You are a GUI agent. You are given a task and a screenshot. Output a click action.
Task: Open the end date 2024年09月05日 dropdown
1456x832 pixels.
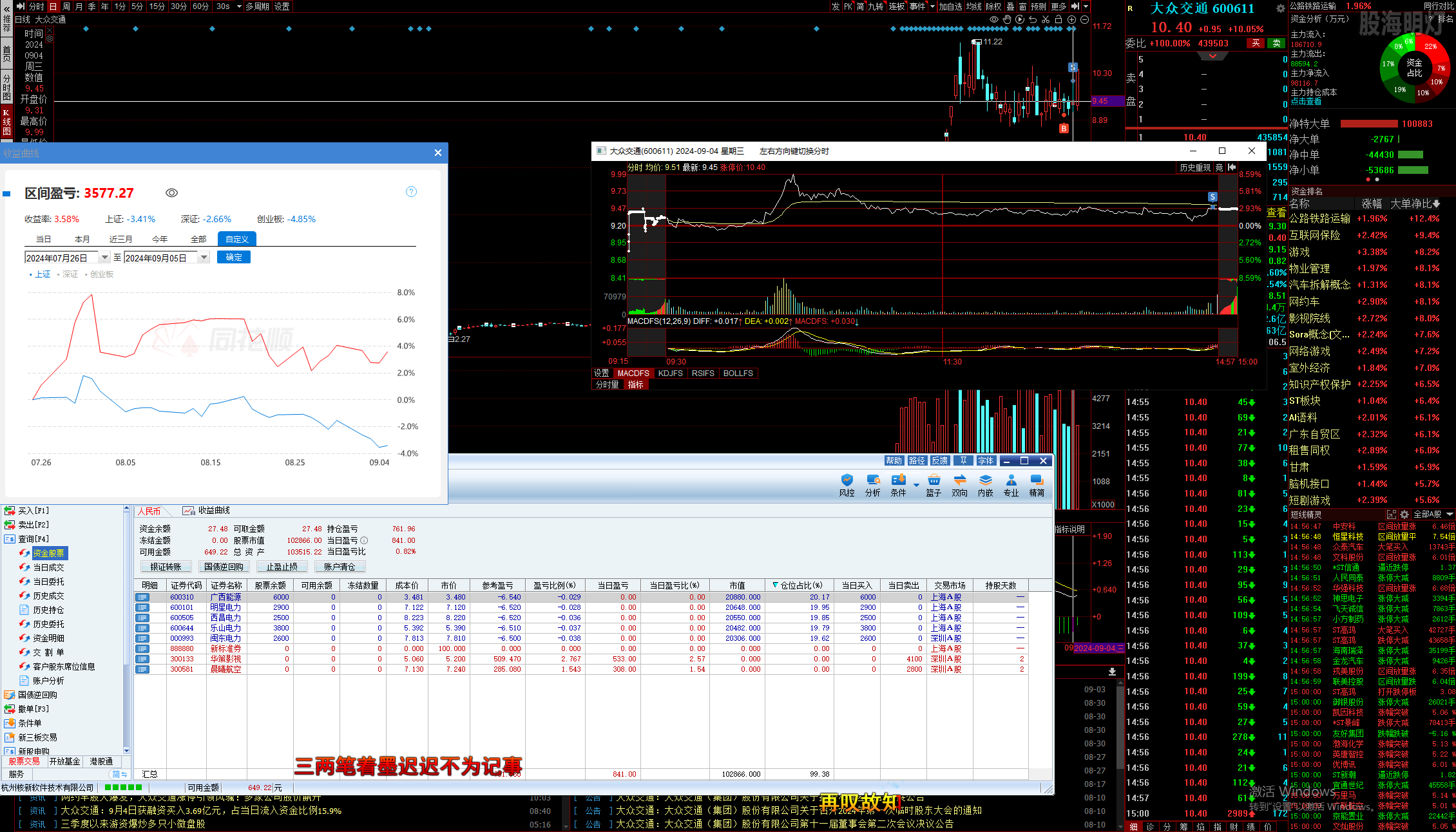pyautogui.click(x=204, y=258)
